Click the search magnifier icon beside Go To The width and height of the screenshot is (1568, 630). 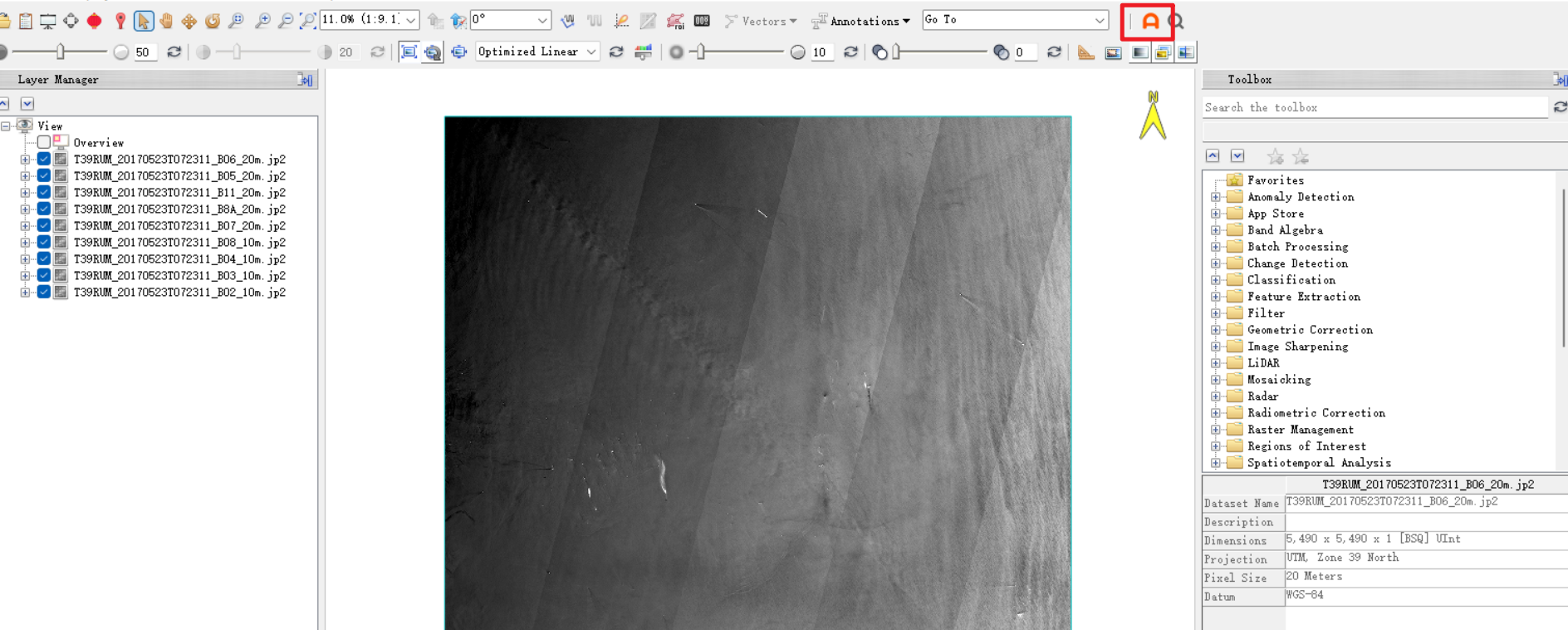coord(1176,22)
